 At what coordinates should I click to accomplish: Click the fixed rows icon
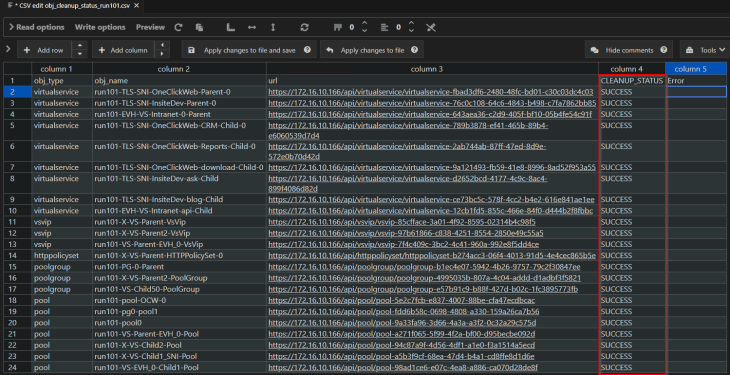338,27
